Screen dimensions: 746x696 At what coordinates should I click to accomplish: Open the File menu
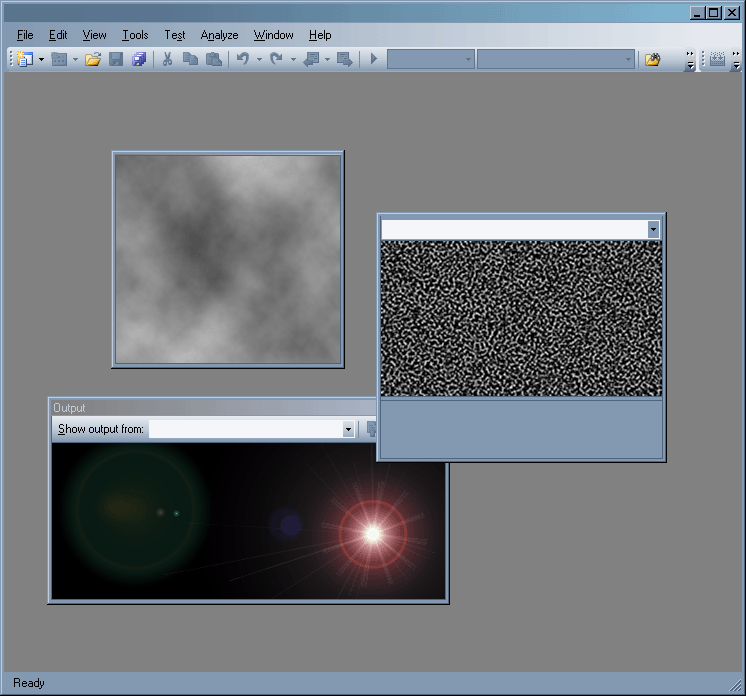25,35
